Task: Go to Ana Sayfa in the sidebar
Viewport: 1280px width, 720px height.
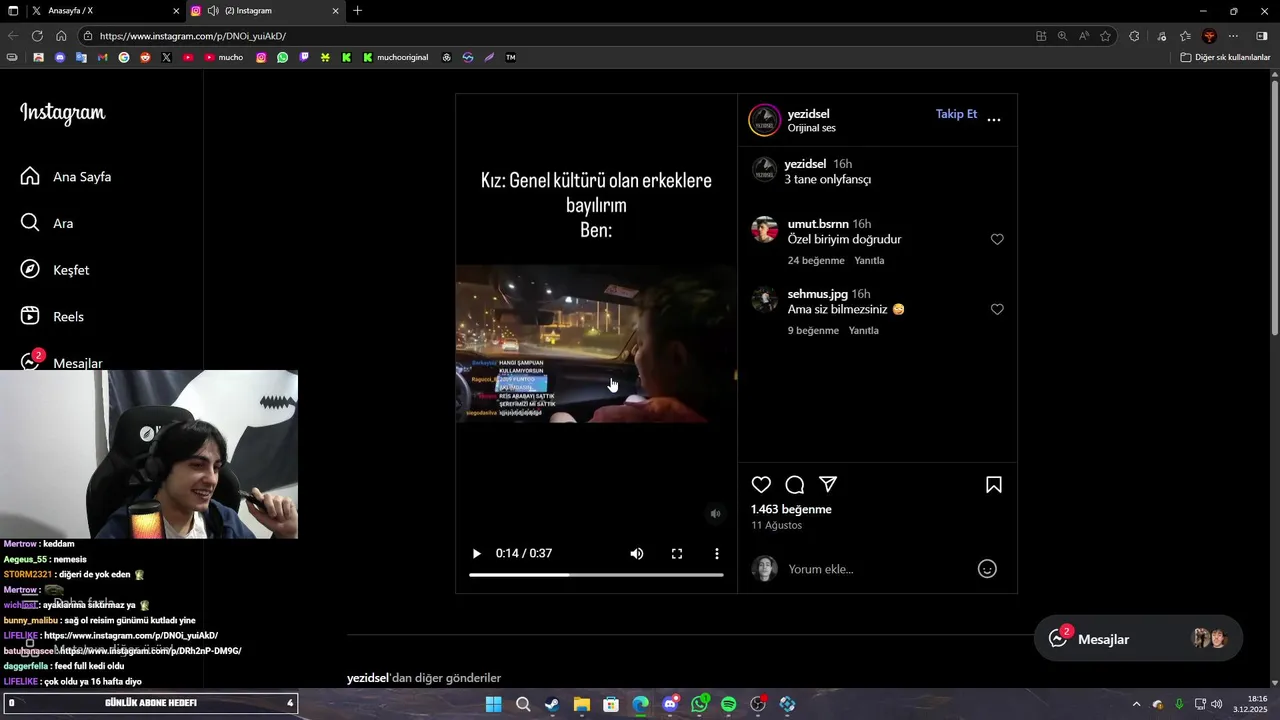Action: tap(66, 177)
